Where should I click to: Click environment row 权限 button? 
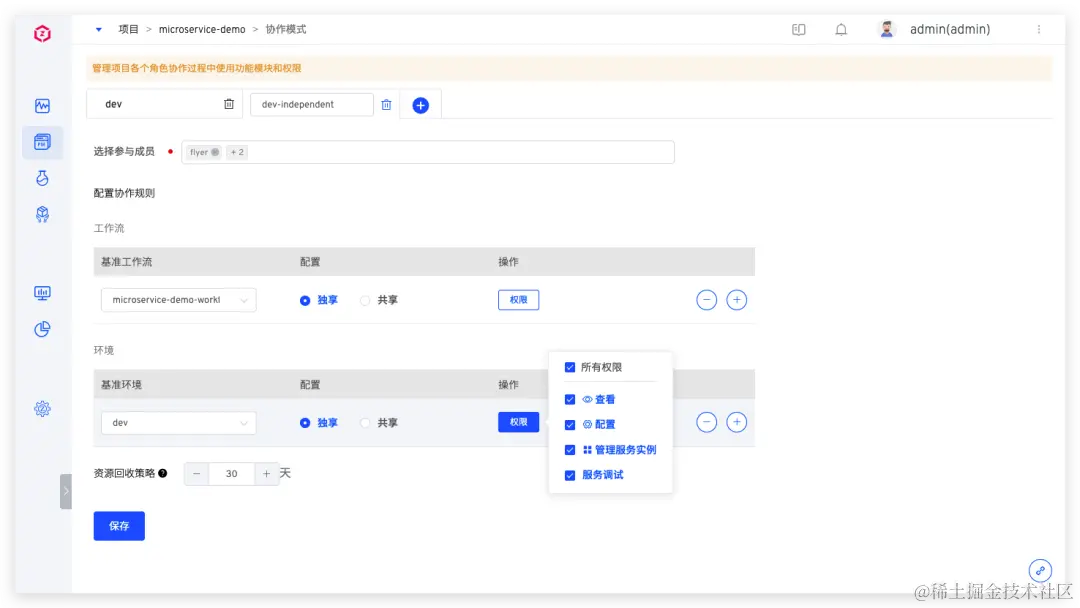point(519,422)
